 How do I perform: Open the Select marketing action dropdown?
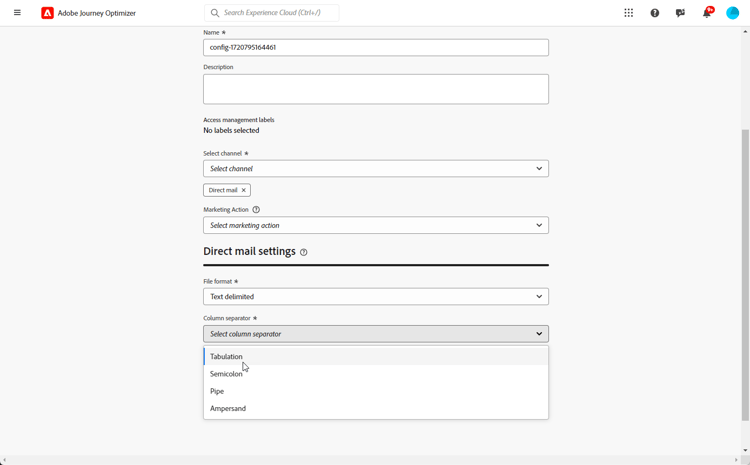pos(376,226)
